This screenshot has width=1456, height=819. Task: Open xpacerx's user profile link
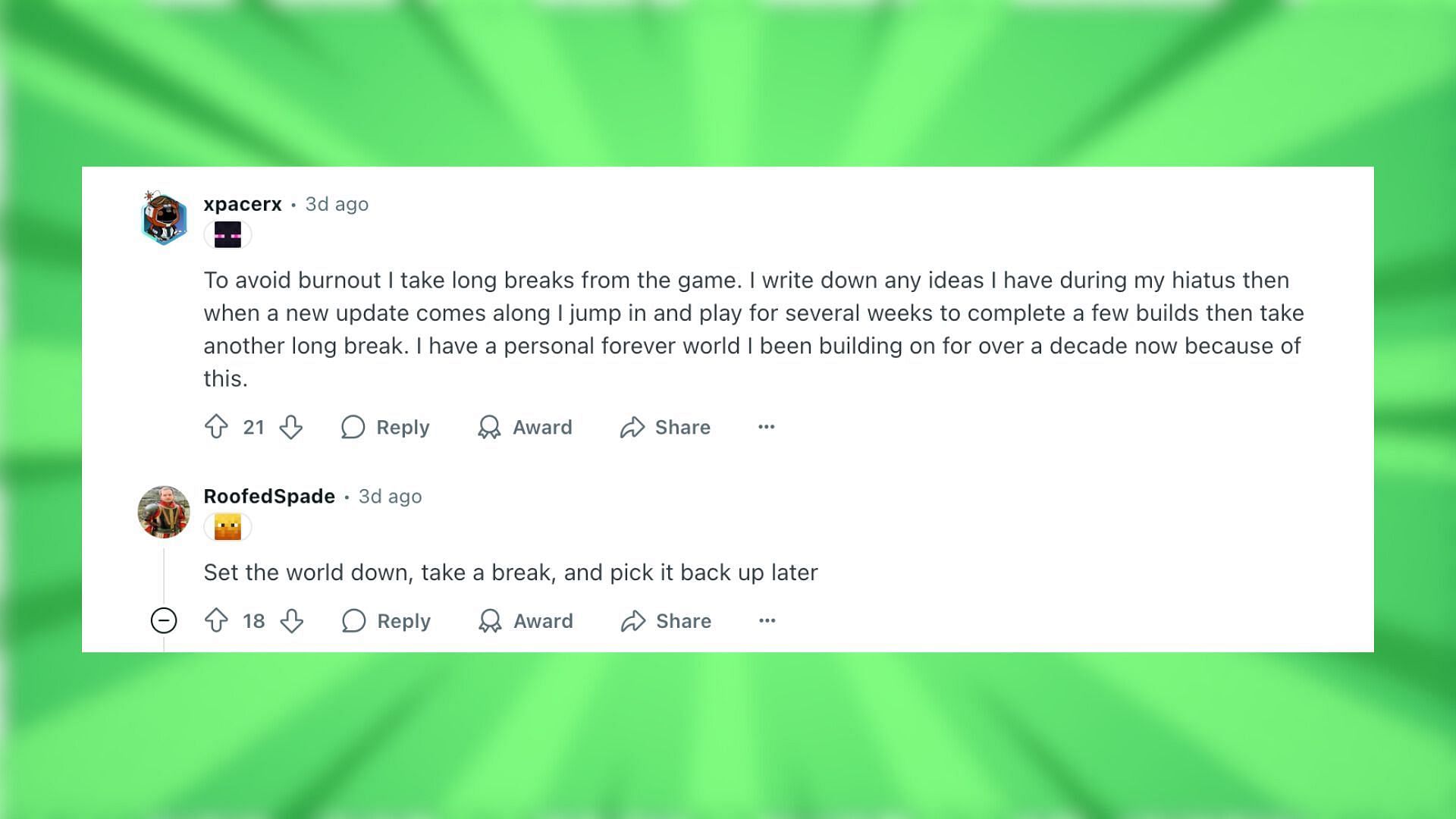243,204
